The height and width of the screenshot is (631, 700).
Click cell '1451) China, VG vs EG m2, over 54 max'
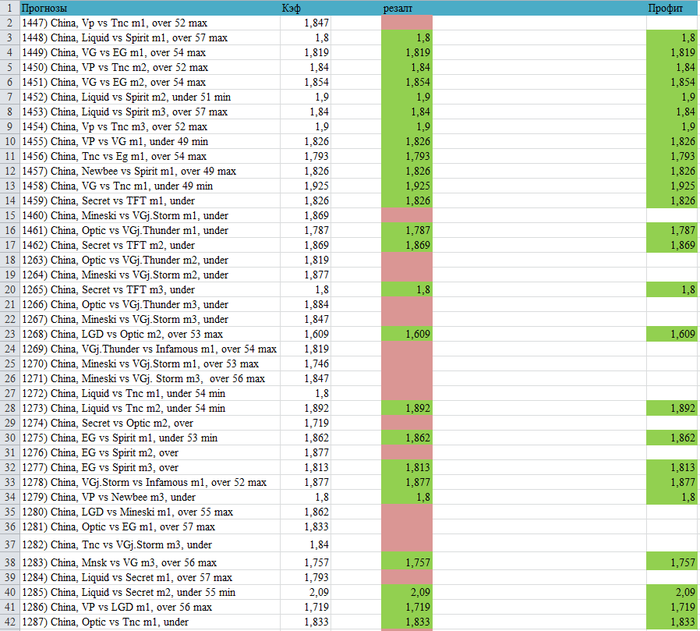(150, 82)
